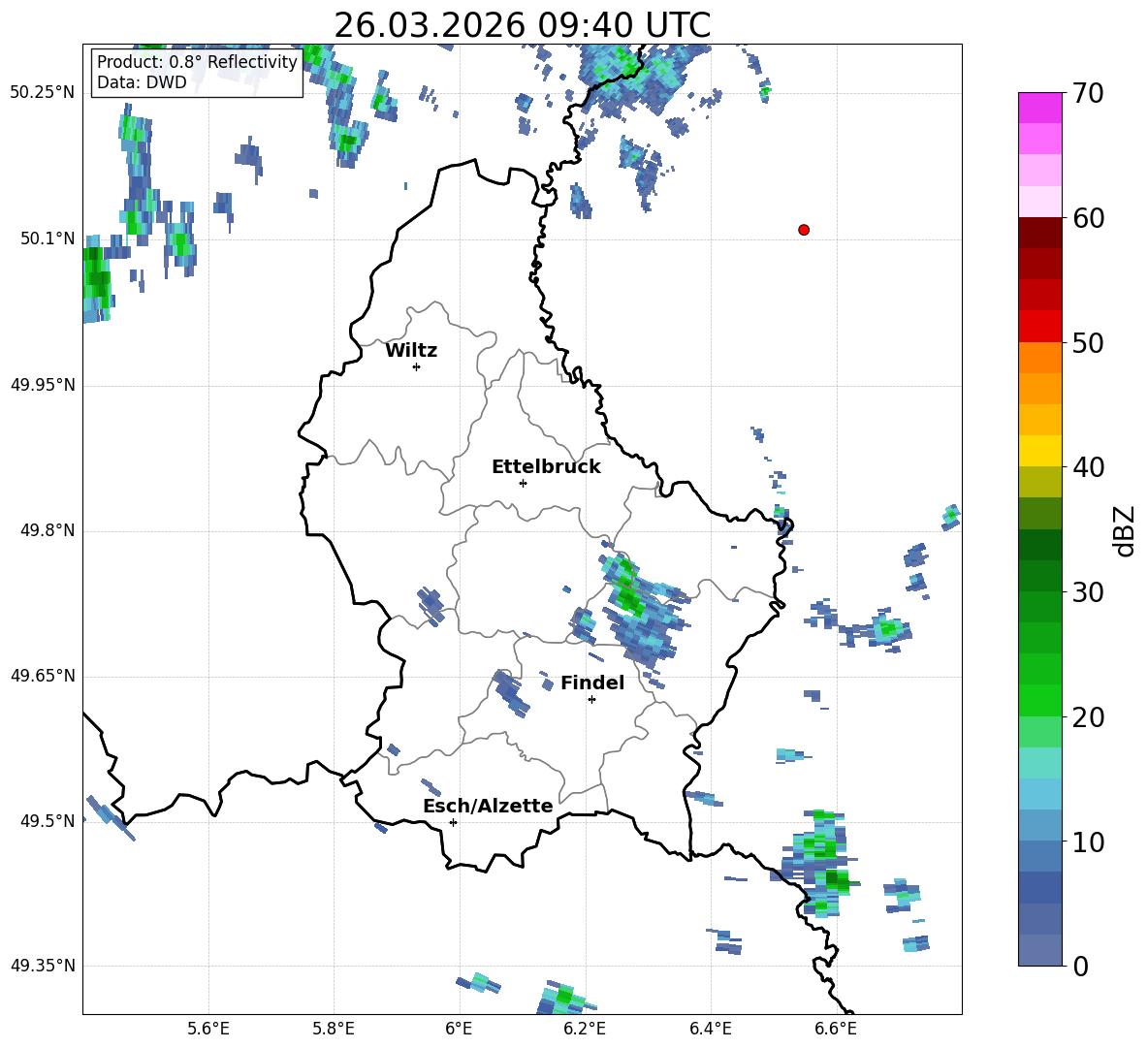Pick the dark maroon swatch just below 60 dBZ
This screenshot has height=1048, width=1148.
click(1040, 233)
